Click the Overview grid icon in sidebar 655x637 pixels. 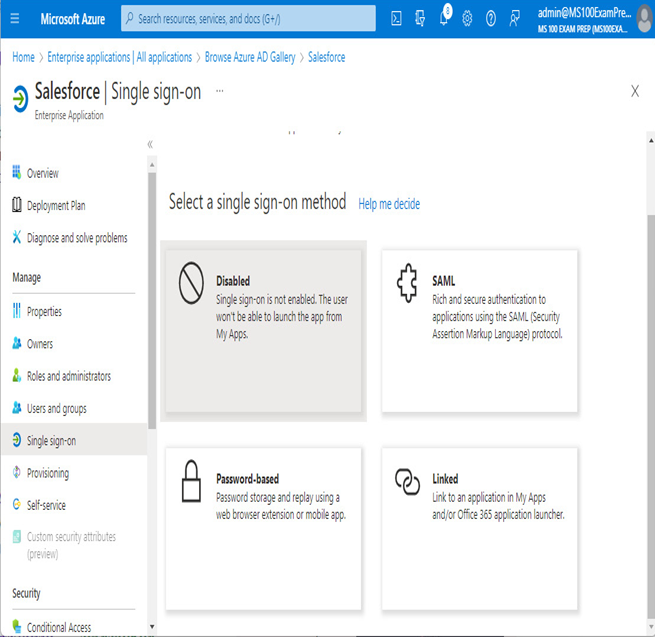tap(16, 172)
